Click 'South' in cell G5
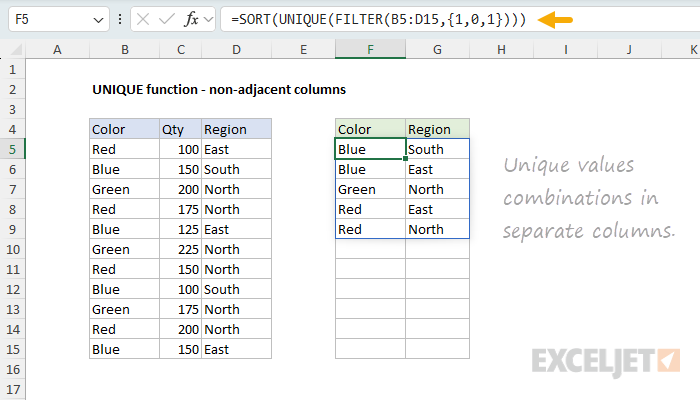The image size is (700, 400). pos(438,149)
